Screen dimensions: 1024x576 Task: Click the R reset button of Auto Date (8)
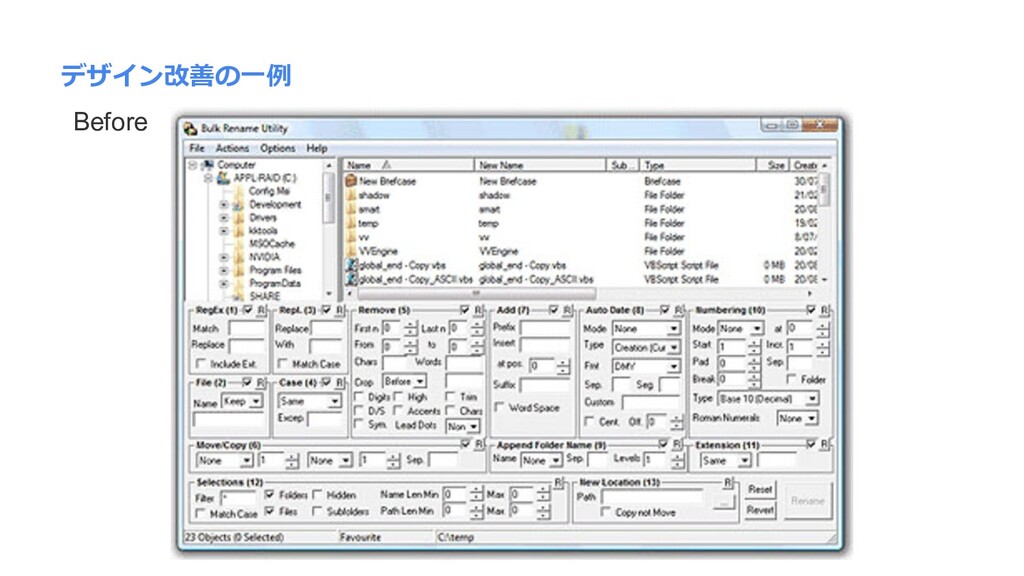[x=678, y=310]
